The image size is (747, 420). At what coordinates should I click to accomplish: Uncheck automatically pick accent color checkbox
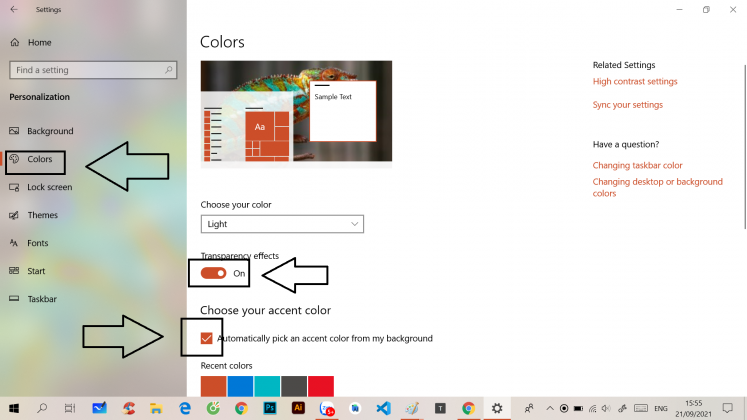(207, 338)
